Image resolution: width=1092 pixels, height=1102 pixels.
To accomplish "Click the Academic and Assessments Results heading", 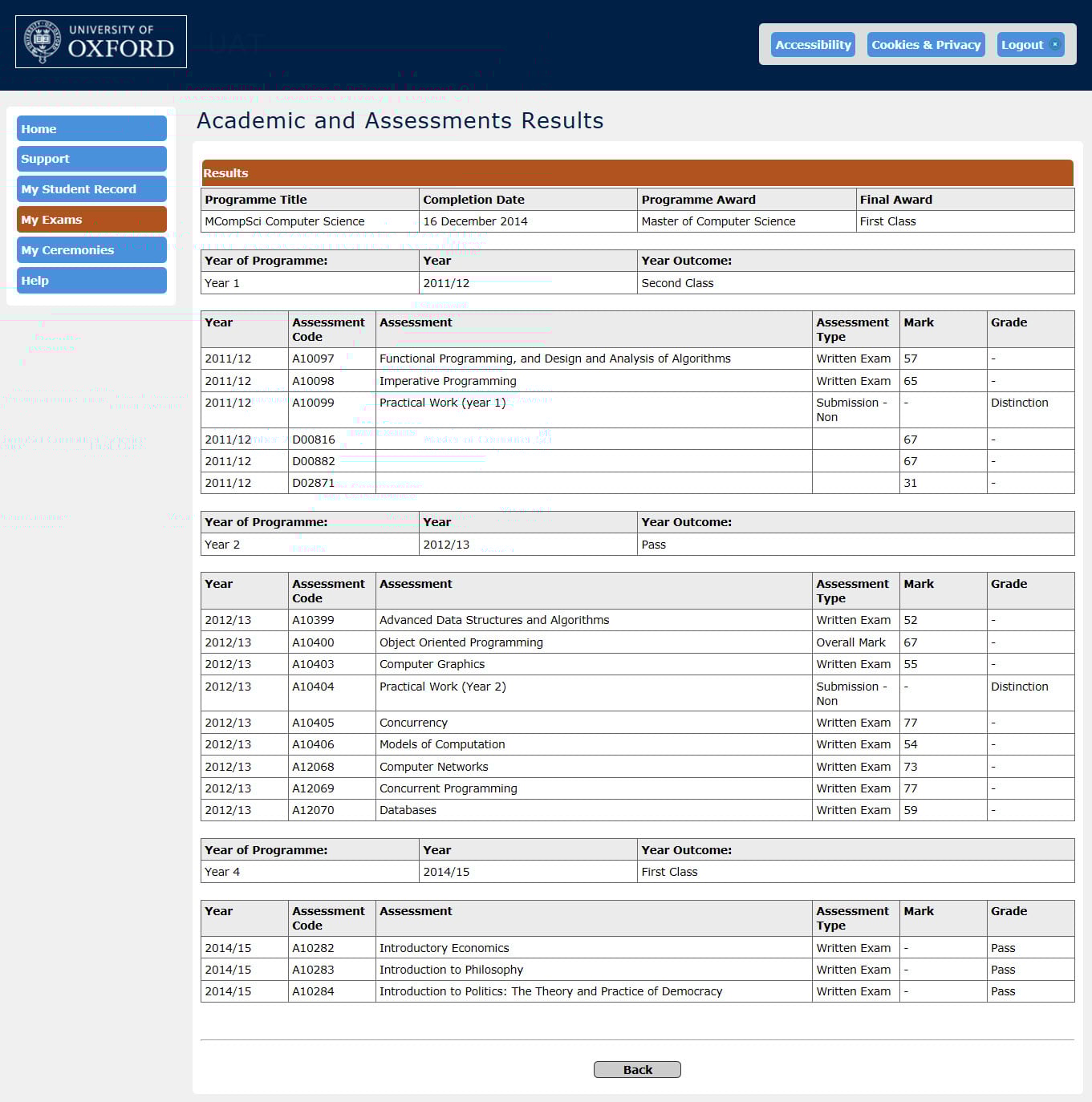I will 400,120.
